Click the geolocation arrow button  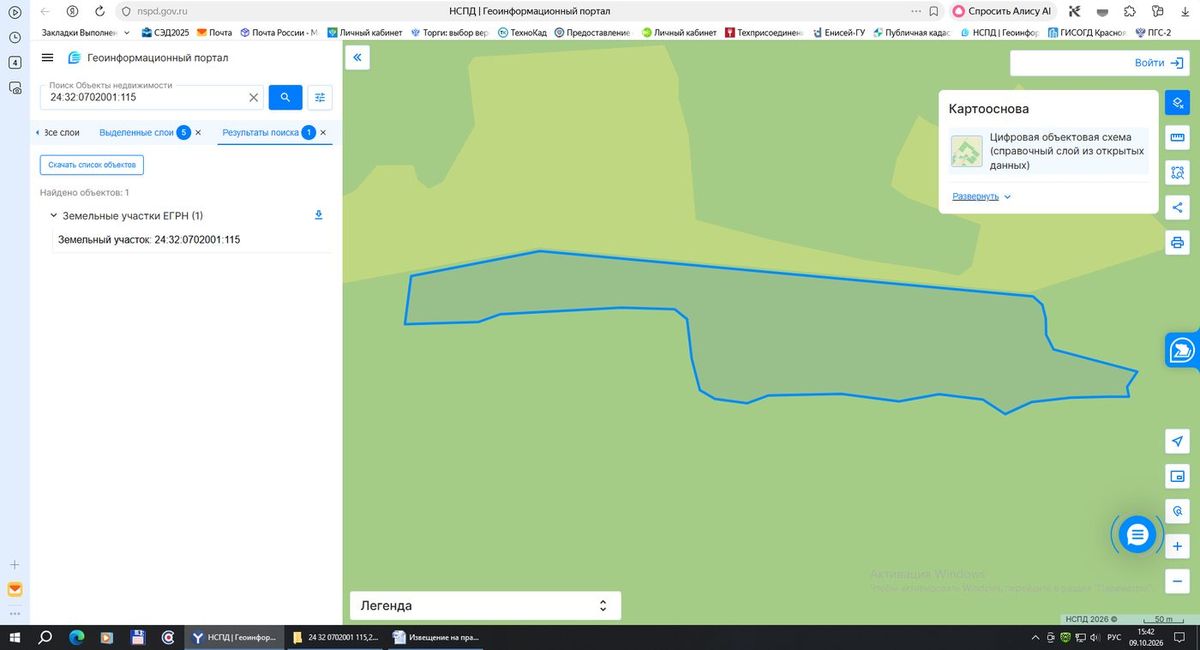click(x=1178, y=441)
